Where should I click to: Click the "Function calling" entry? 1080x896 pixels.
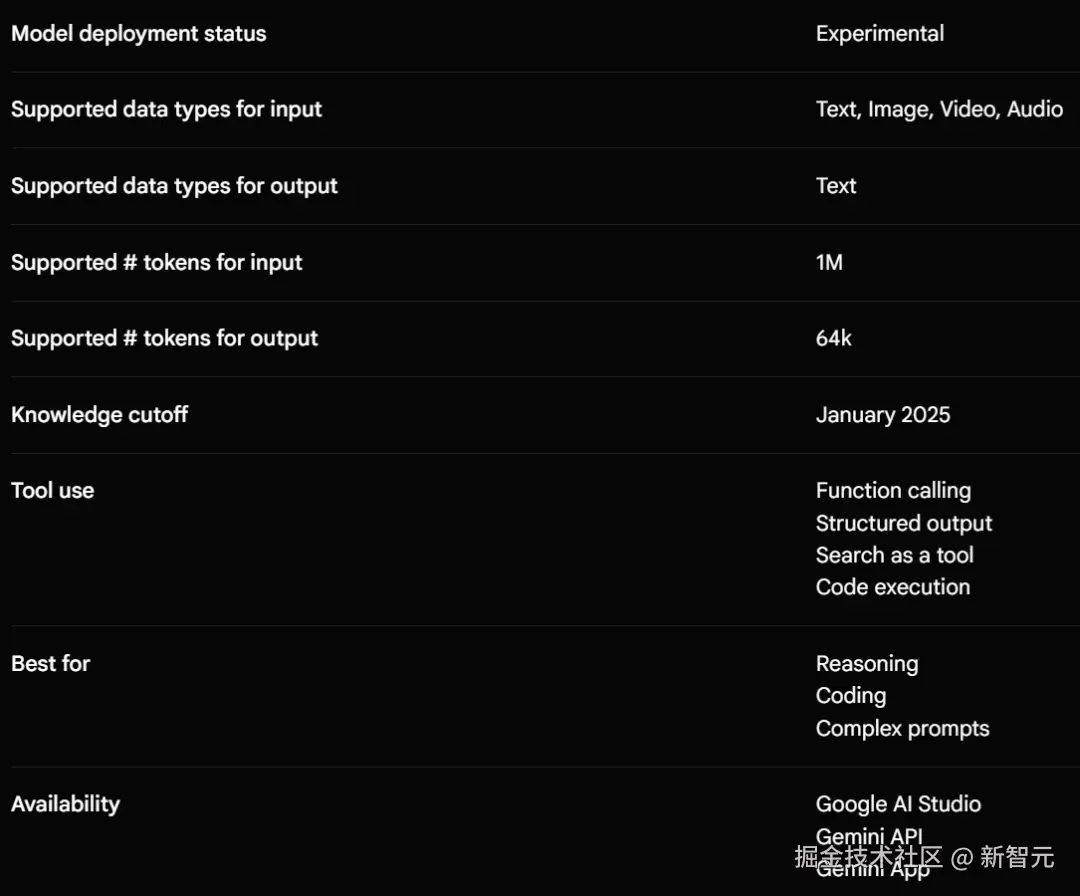(892, 491)
